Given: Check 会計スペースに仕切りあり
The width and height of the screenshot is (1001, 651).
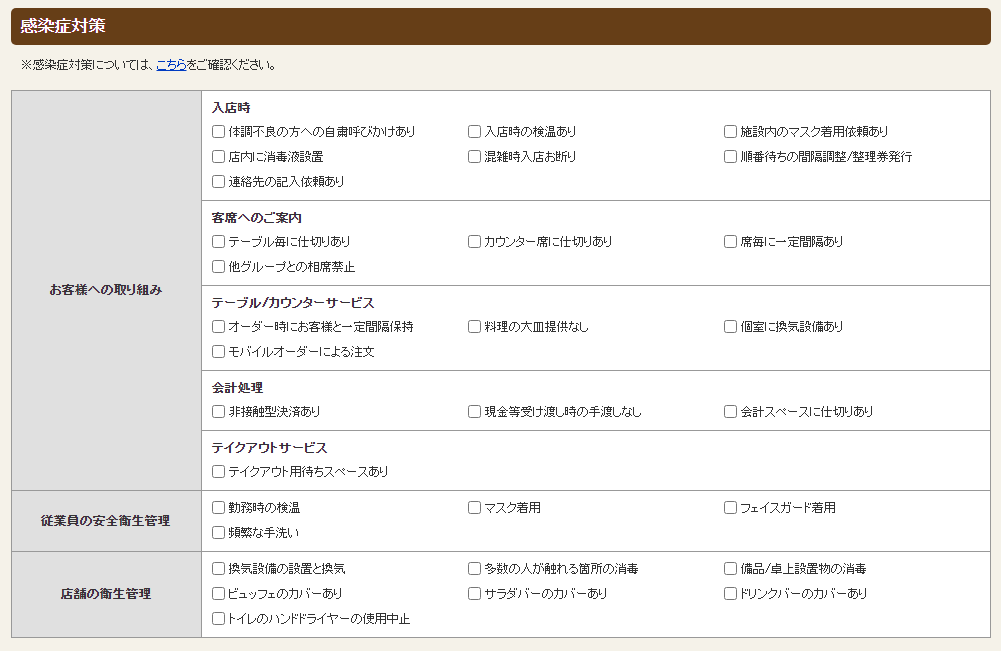Looking at the screenshot, I should (x=730, y=411).
